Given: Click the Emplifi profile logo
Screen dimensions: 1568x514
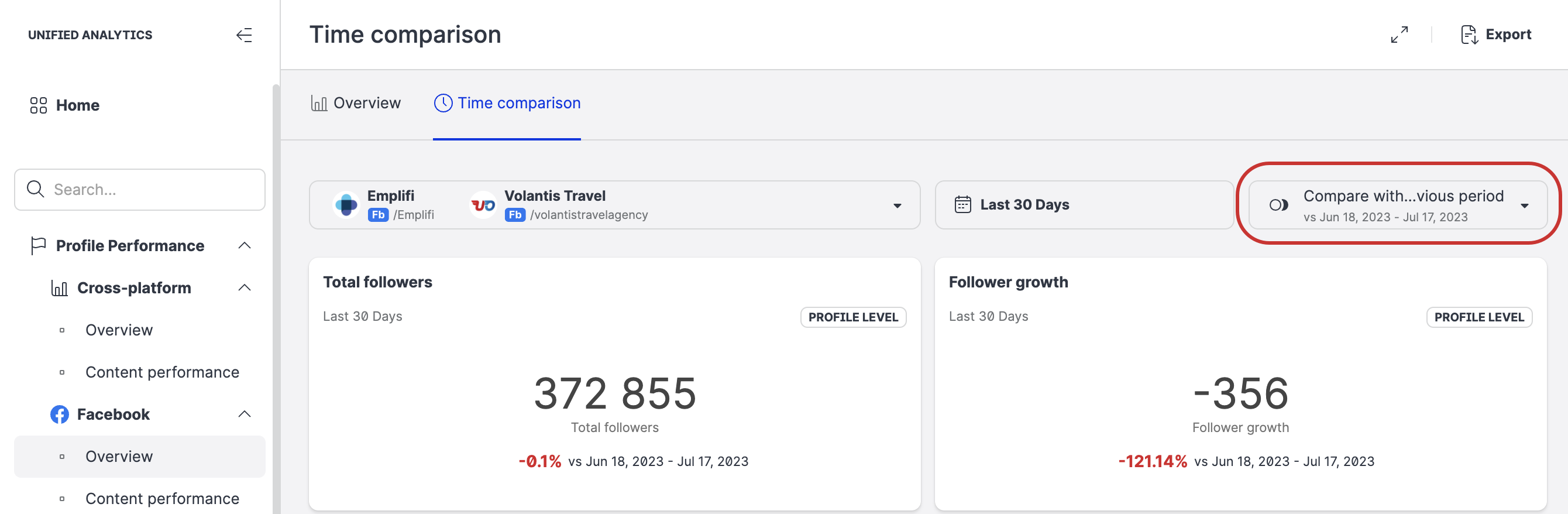Looking at the screenshot, I should [x=346, y=205].
